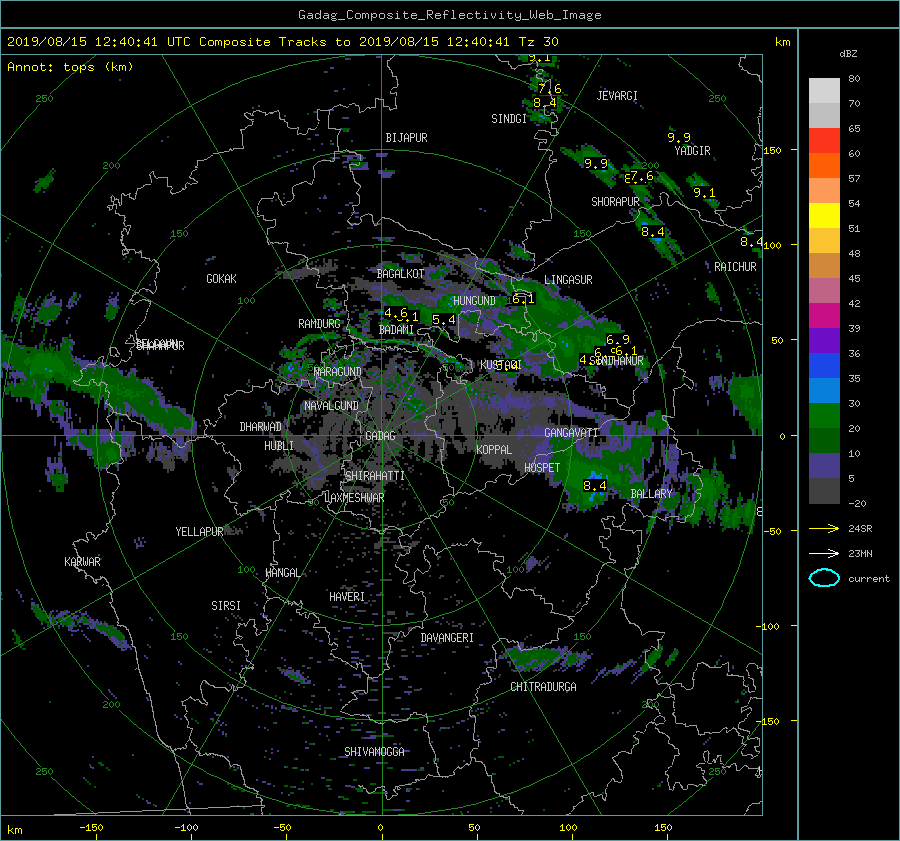
Task: Pick the dark gray 5 to -20 dBZ swatch
Action: (824, 490)
